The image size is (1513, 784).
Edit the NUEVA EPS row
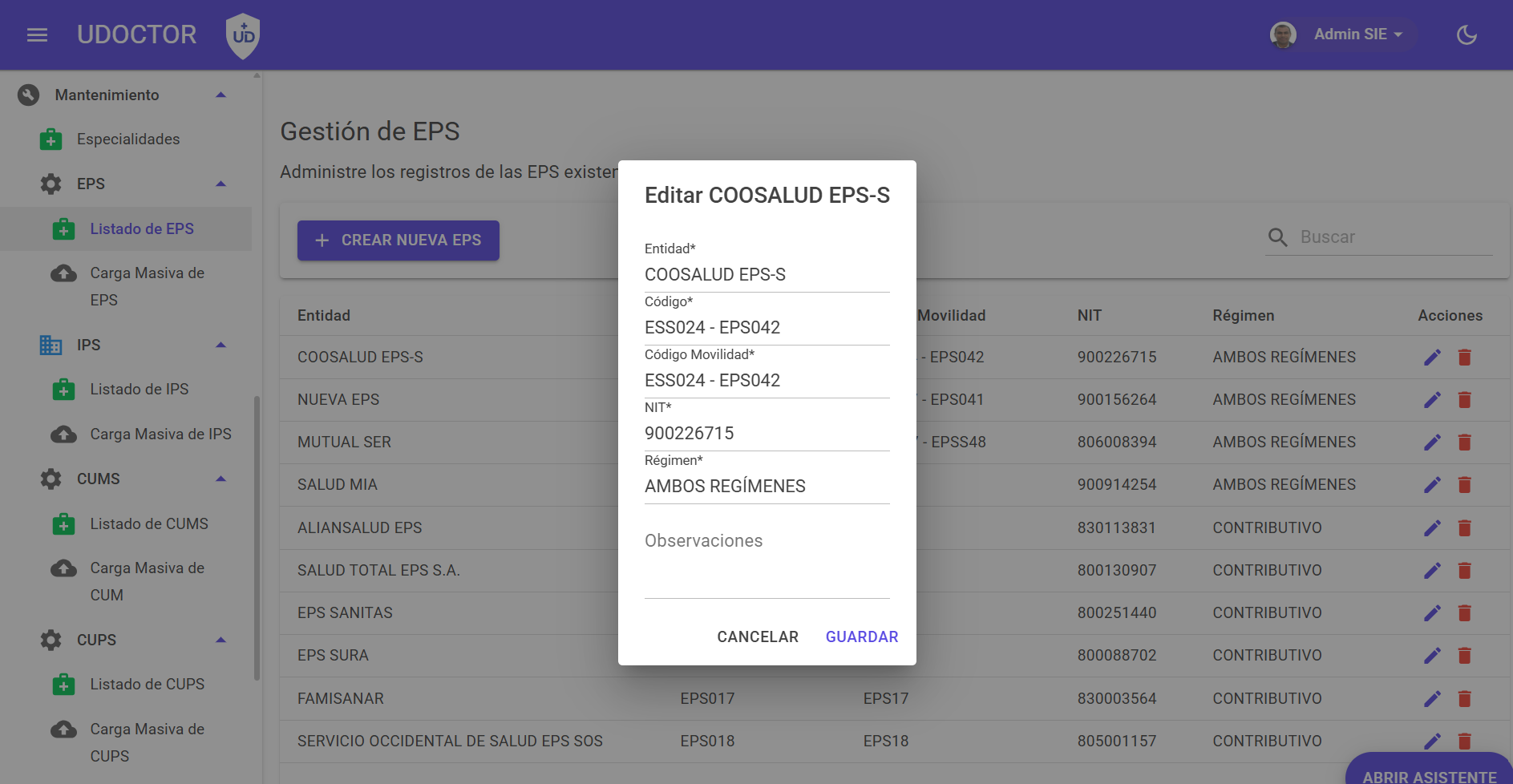click(1433, 400)
